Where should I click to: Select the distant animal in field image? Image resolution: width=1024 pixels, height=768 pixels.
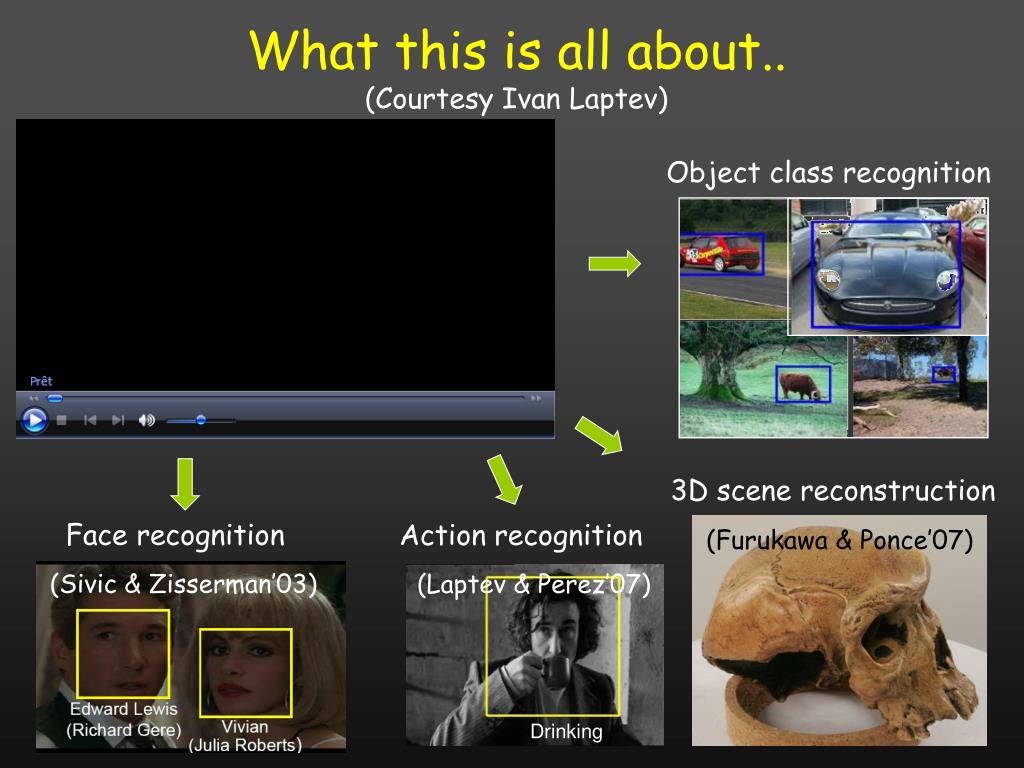pos(920,387)
